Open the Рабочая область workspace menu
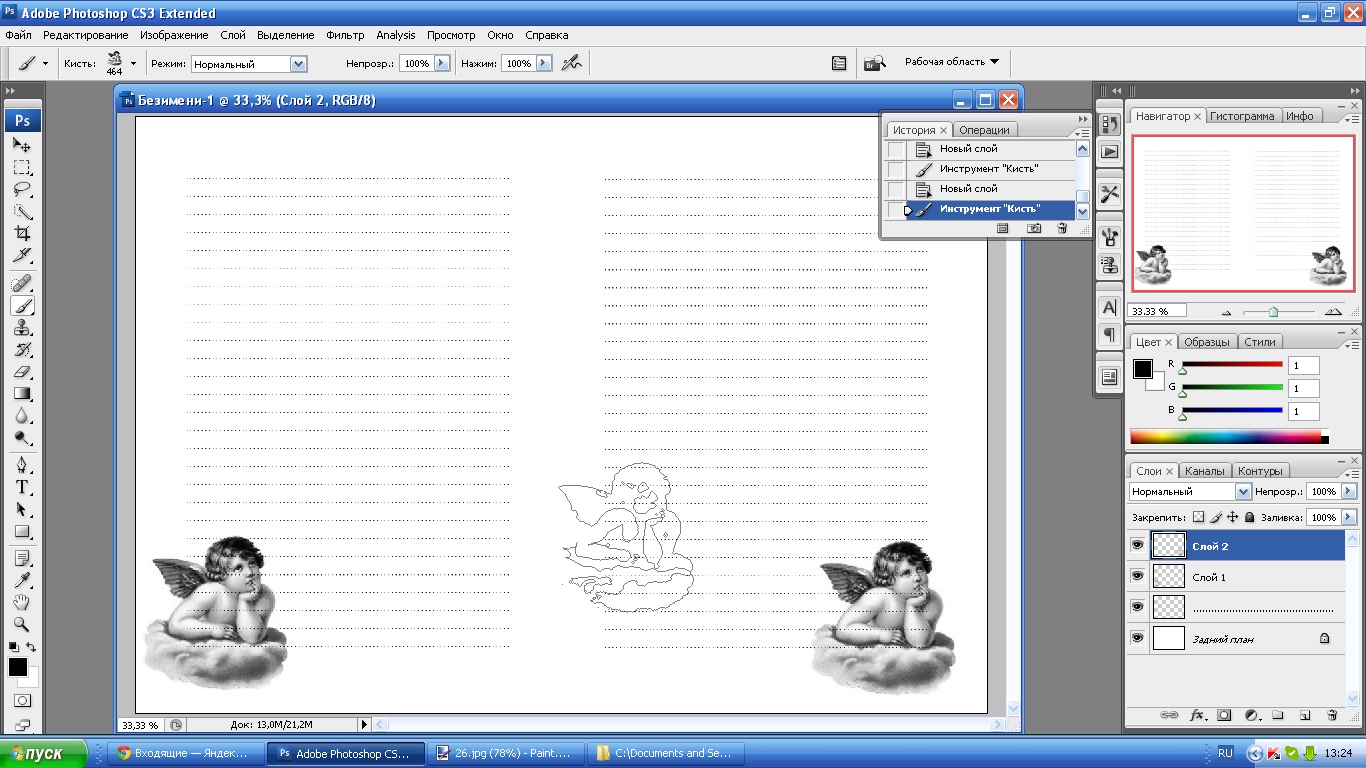 (951, 62)
